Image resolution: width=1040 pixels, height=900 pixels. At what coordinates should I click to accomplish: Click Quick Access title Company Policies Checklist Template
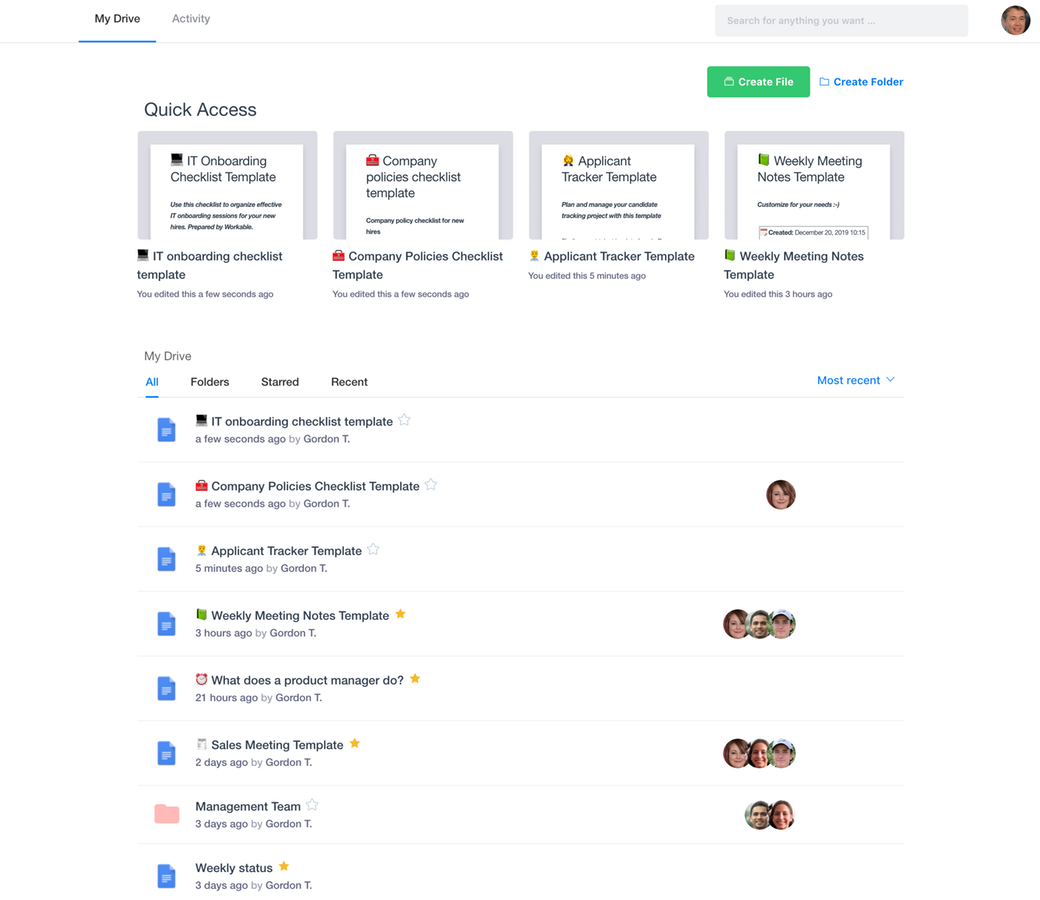(x=418, y=265)
